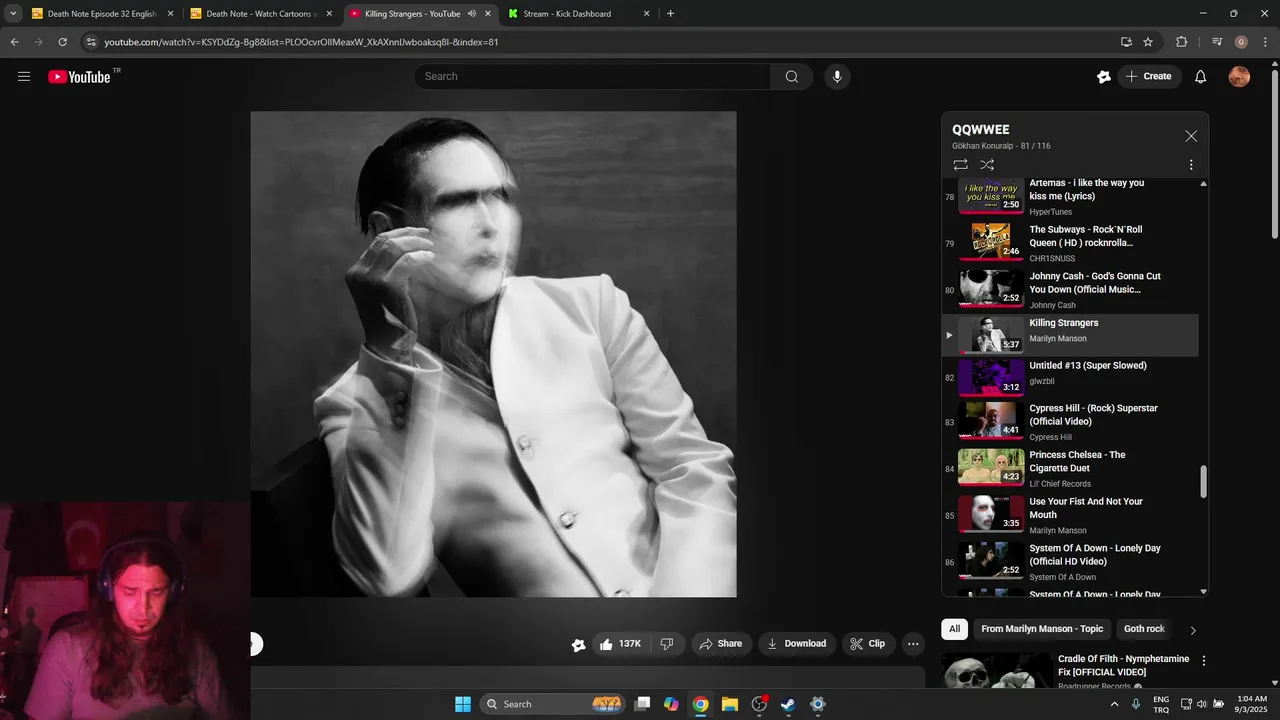Open the Chrome three-dot menu
The height and width of the screenshot is (720, 1280).
click(1265, 42)
